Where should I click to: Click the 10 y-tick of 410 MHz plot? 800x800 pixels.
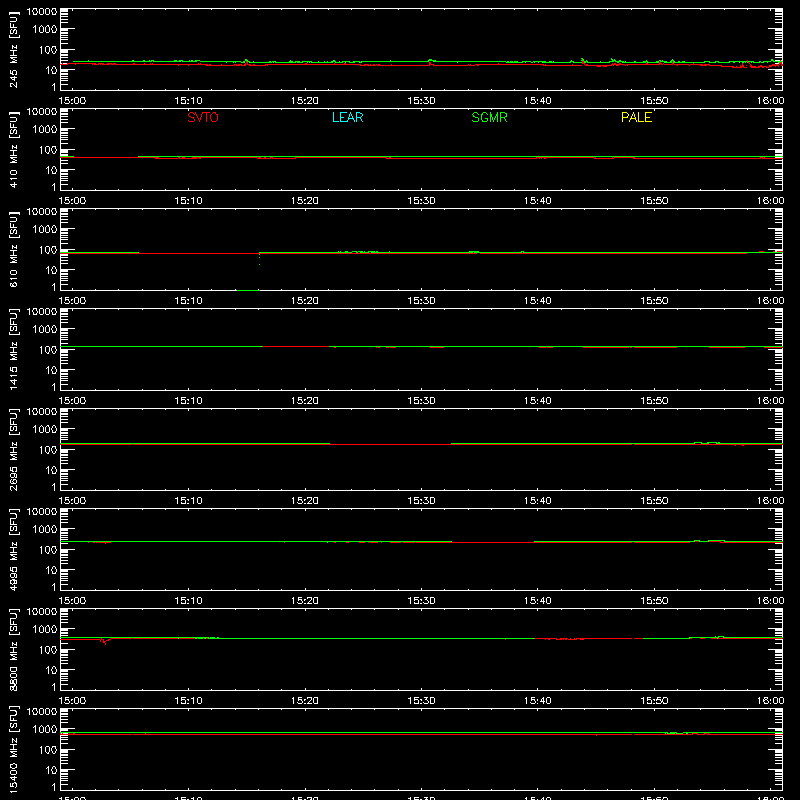[51, 170]
